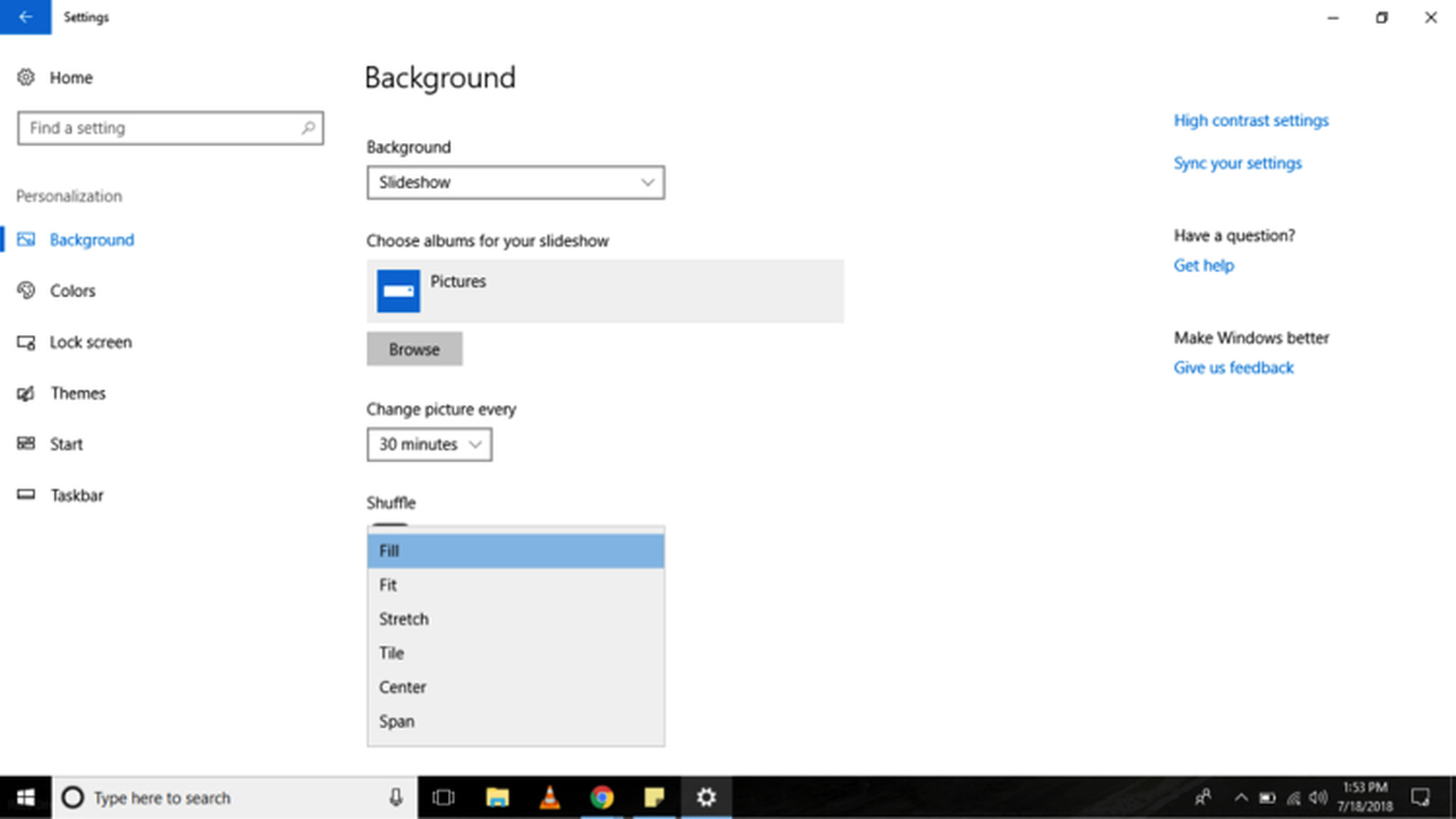Screen dimensions: 1456x819
Task: Click the Home gear icon
Action: (x=26, y=77)
